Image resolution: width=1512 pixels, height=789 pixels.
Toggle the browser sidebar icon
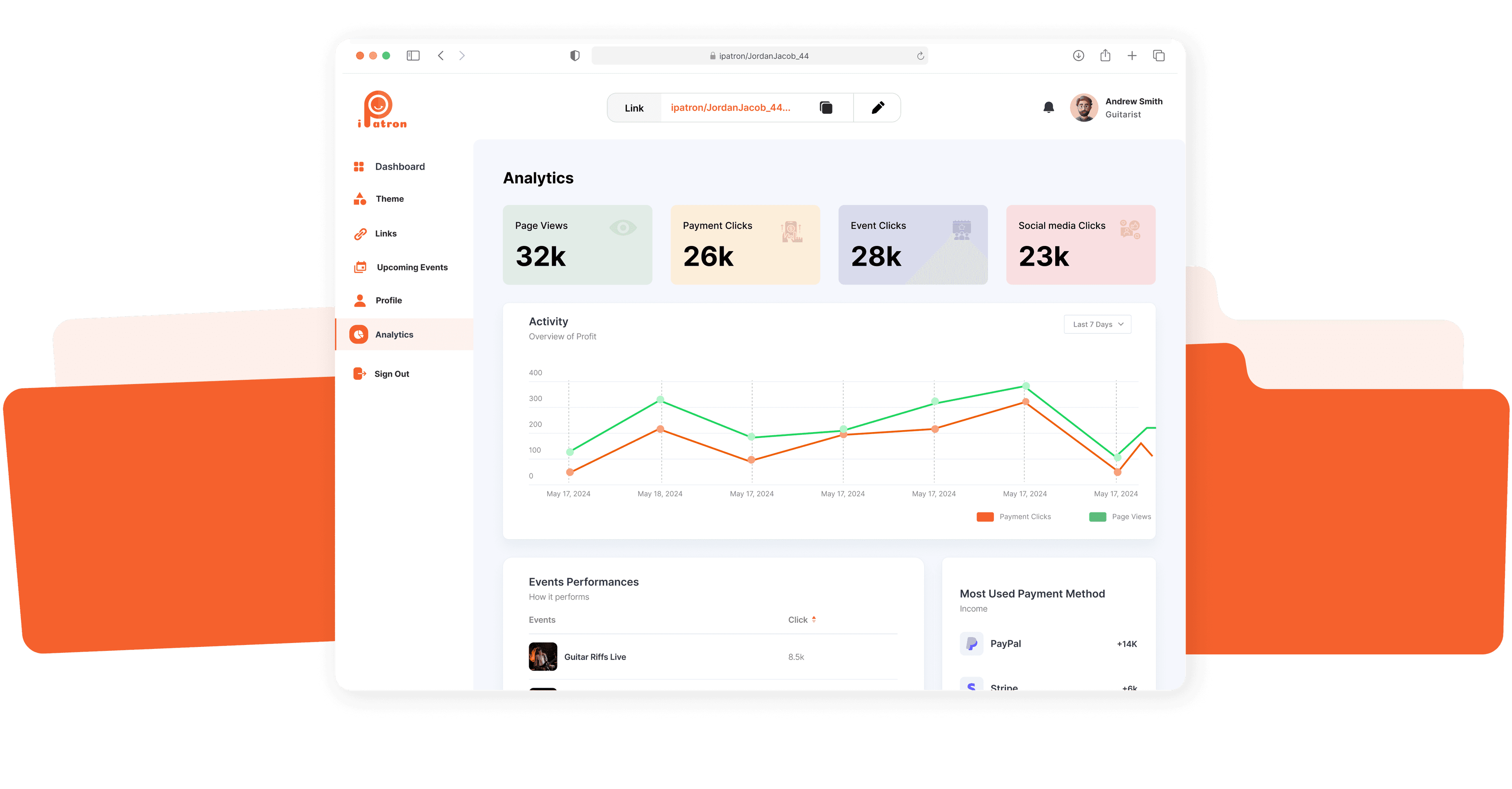(413, 56)
